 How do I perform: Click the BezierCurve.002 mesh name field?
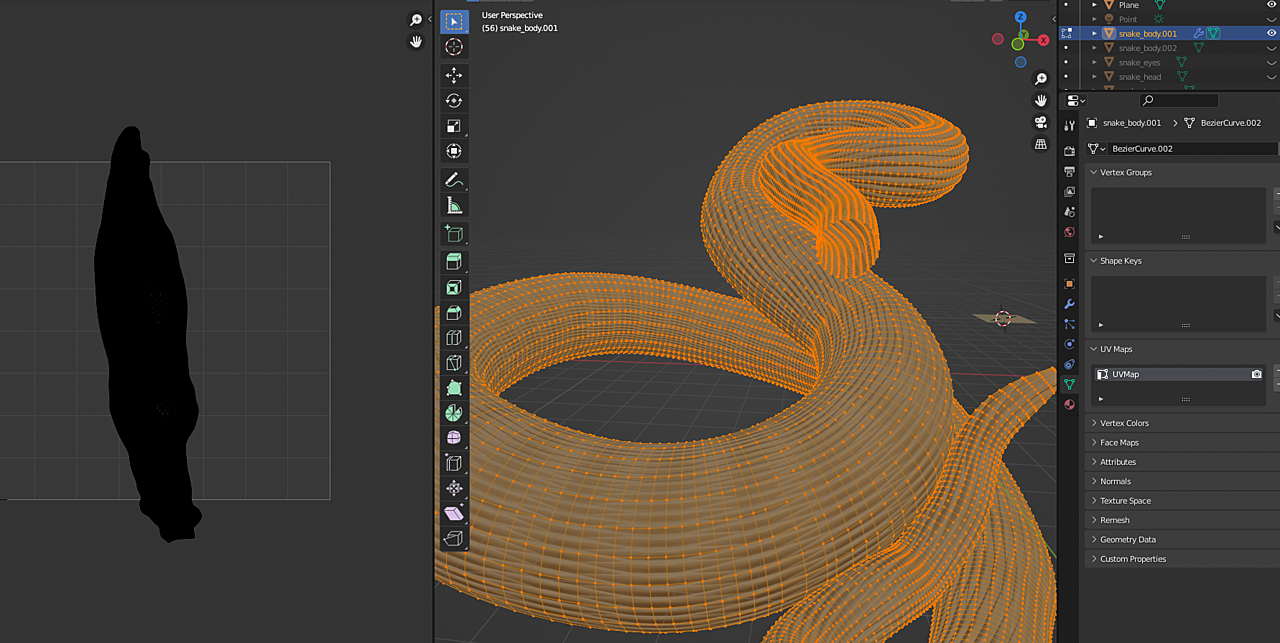point(1193,148)
